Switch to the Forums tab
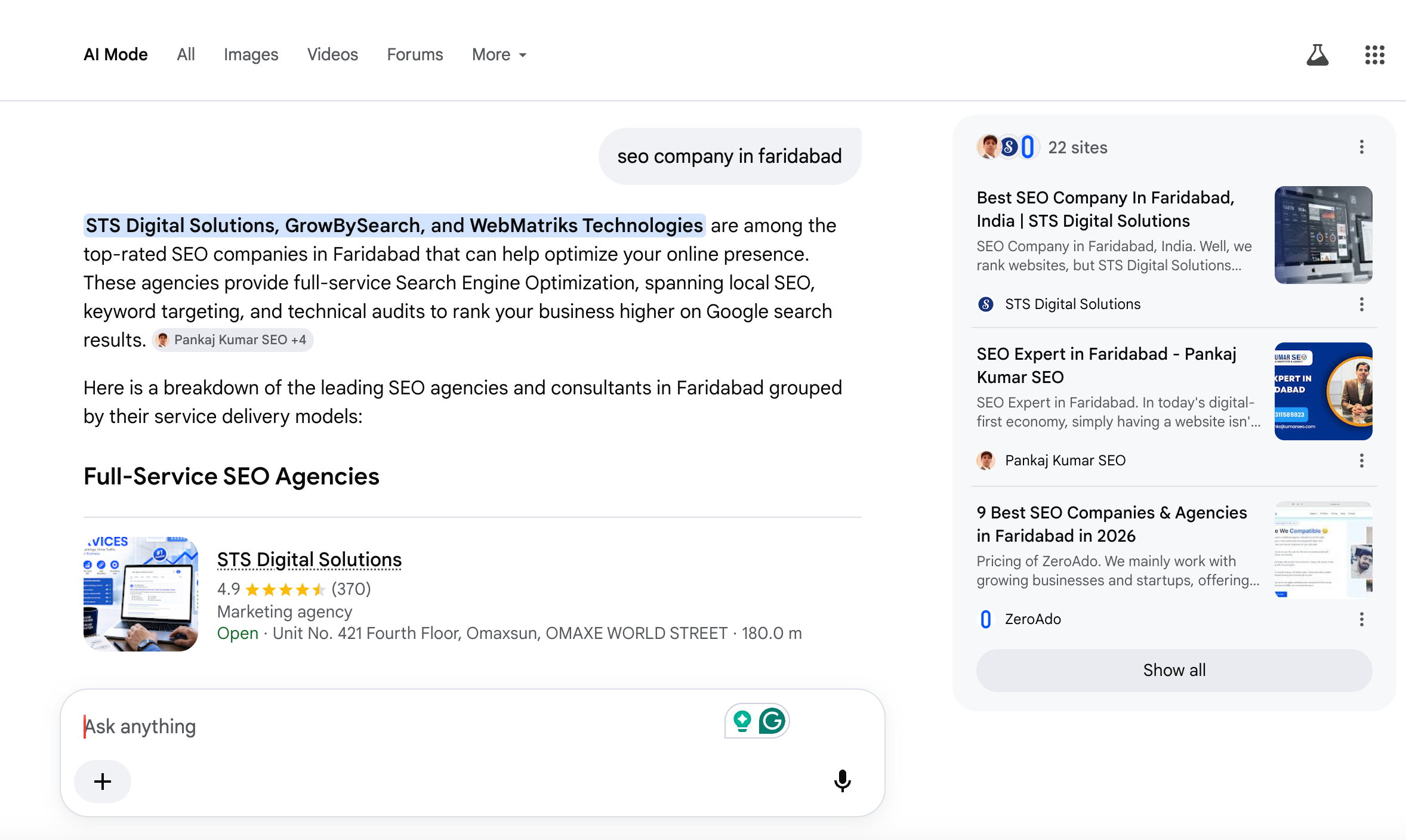This screenshot has height=840, width=1406. pyautogui.click(x=415, y=54)
